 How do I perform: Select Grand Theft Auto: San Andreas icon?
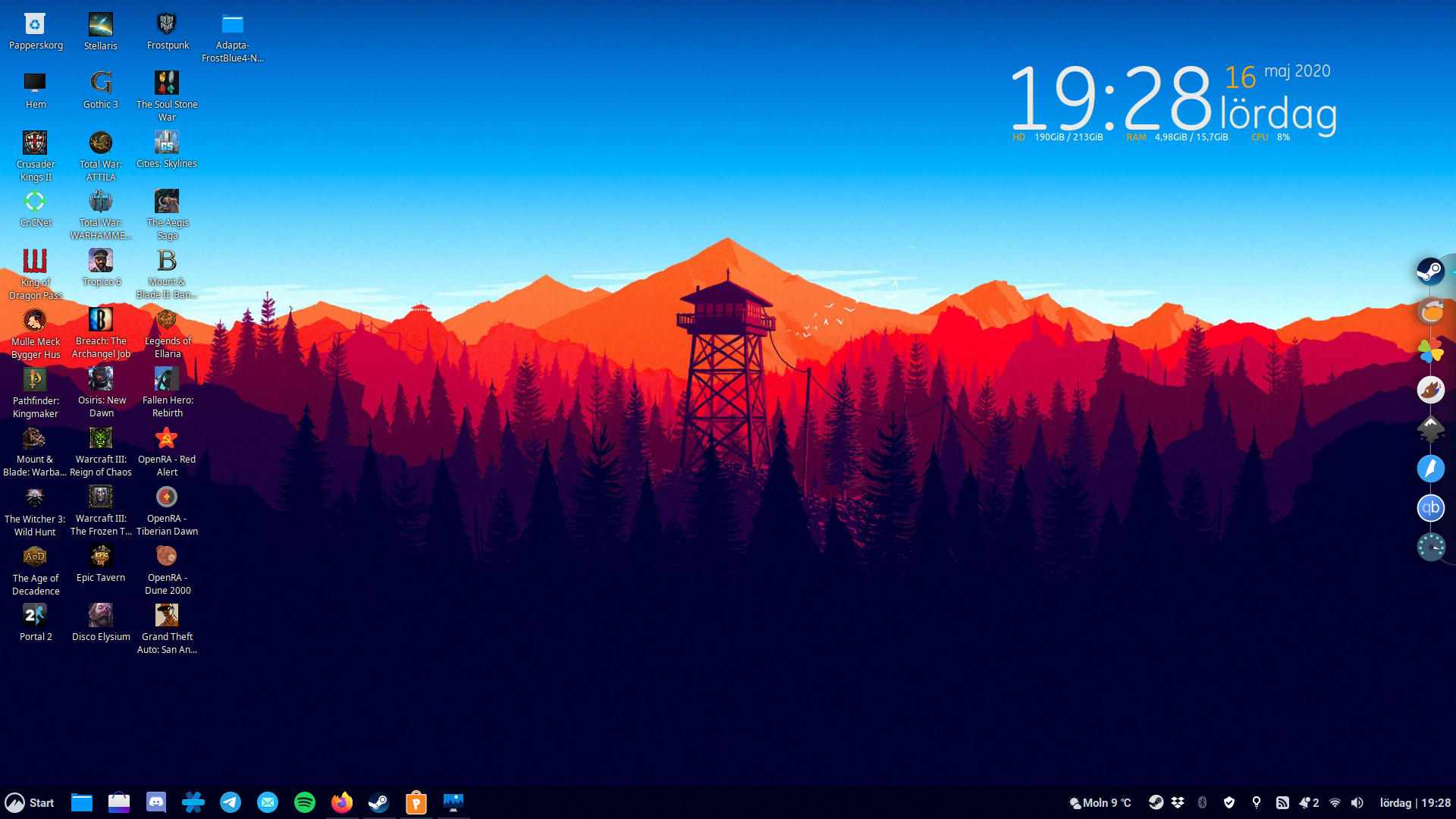tap(167, 629)
